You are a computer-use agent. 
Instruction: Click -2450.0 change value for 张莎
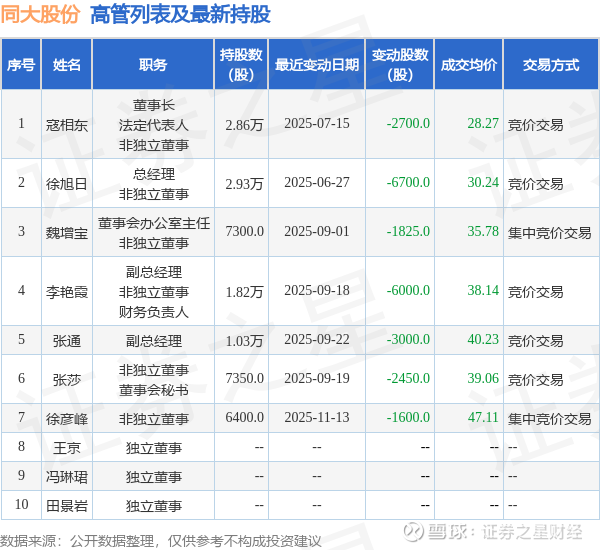(408, 379)
